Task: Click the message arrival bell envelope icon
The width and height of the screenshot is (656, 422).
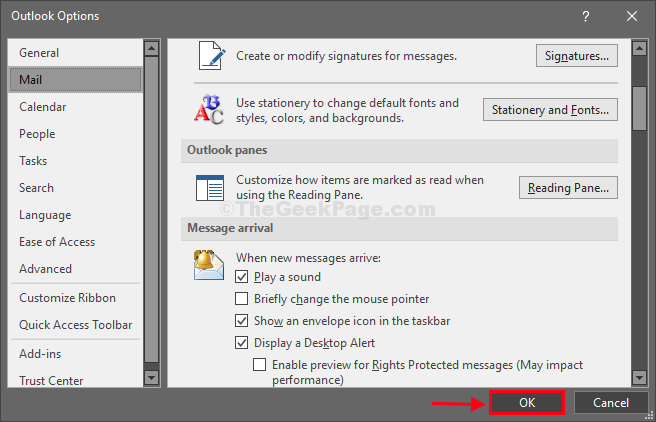Action: pos(208,265)
